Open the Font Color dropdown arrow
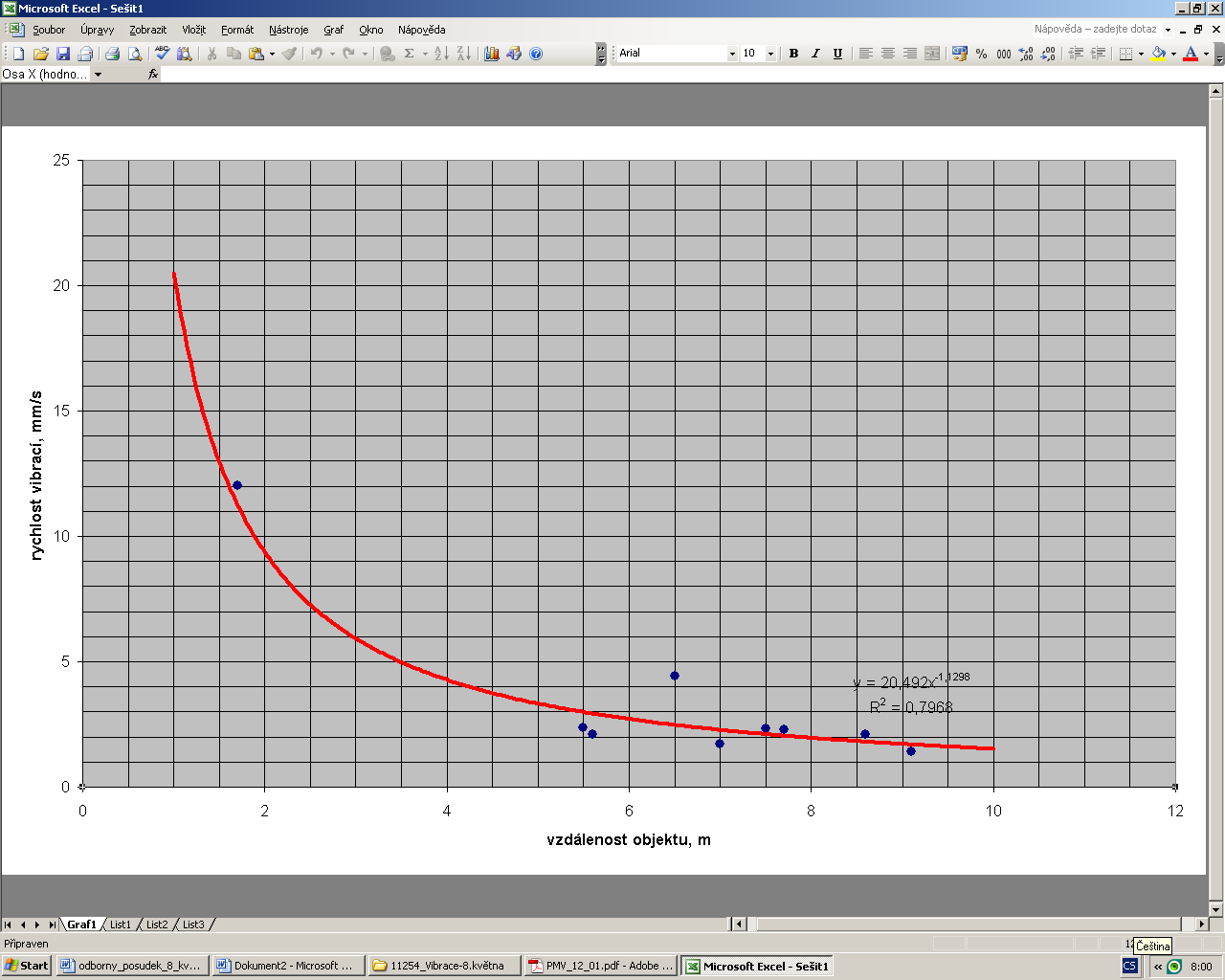This screenshot has width=1225, height=980. click(1206, 54)
